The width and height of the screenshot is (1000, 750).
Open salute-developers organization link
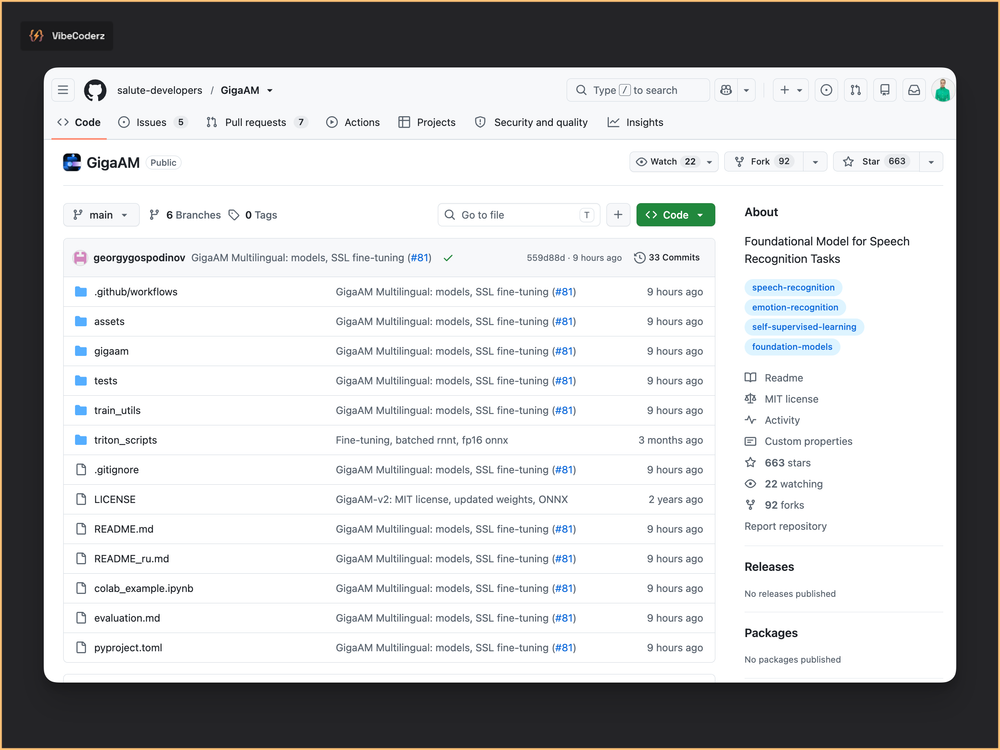tap(159, 91)
